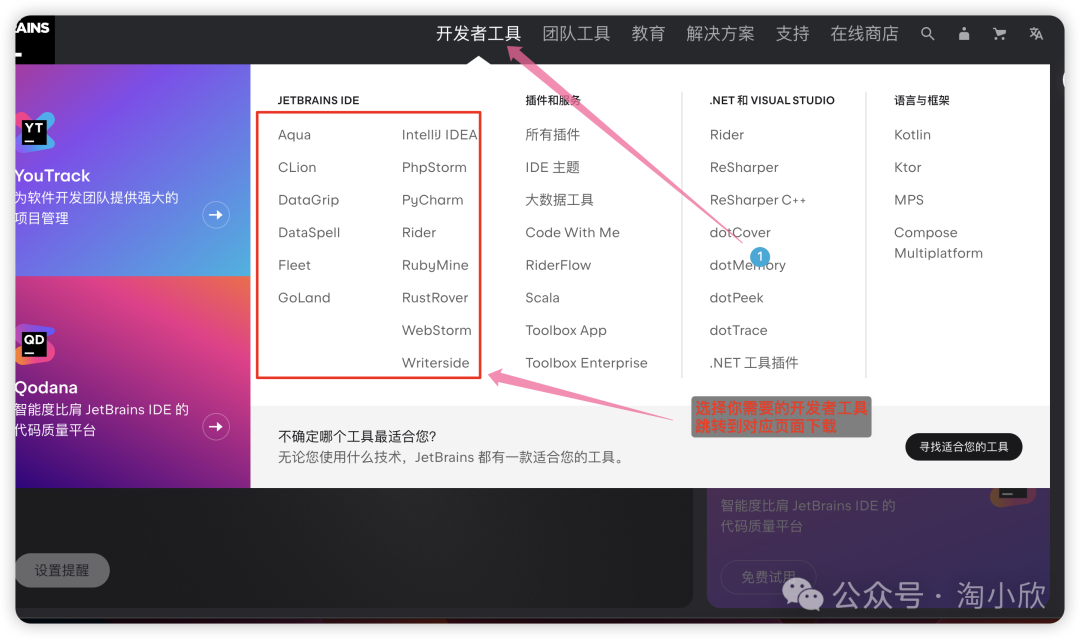Open the ReSharper link

(744, 167)
